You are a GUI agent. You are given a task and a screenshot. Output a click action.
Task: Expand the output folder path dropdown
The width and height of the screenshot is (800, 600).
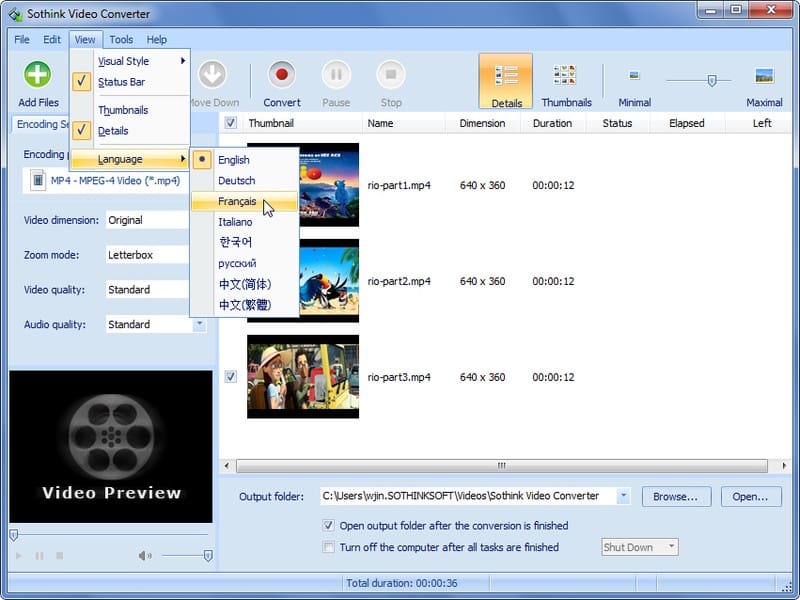(623, 496)
